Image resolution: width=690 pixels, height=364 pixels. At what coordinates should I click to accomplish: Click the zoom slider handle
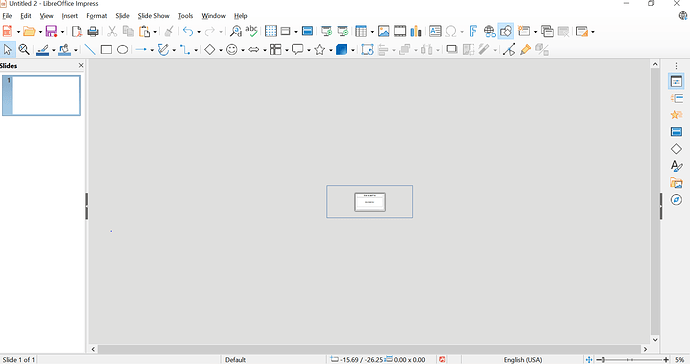(x=603, y=360)
